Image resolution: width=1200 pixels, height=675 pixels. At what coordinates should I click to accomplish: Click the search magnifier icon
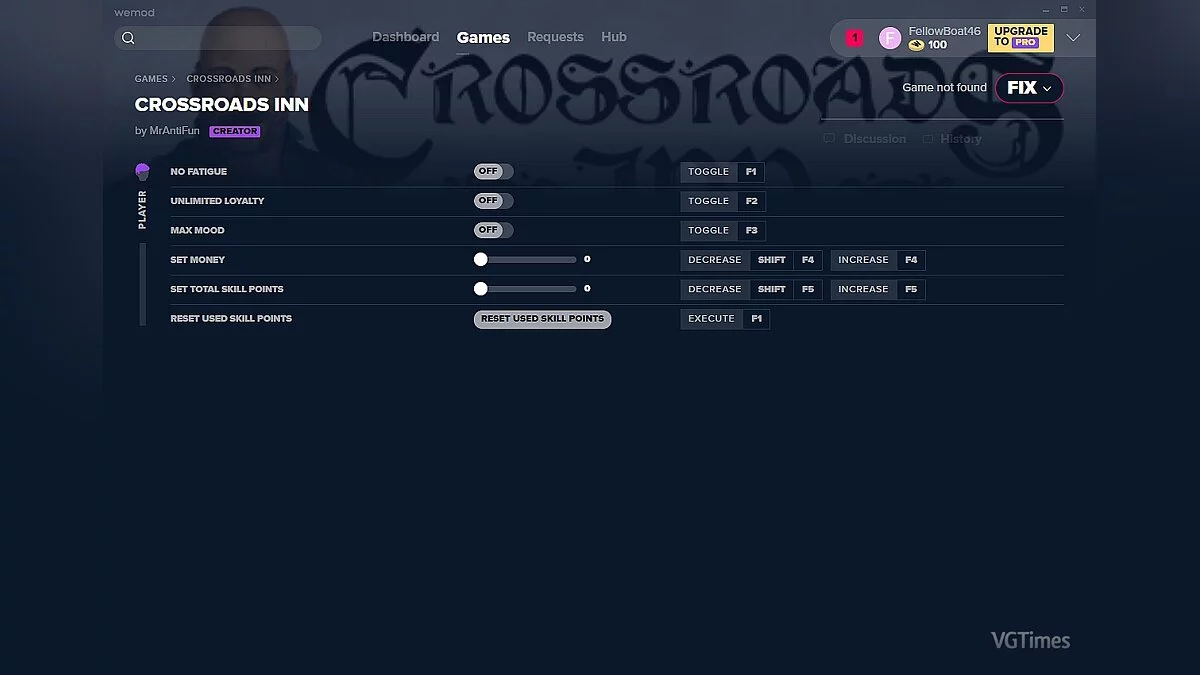click(129, 37)
